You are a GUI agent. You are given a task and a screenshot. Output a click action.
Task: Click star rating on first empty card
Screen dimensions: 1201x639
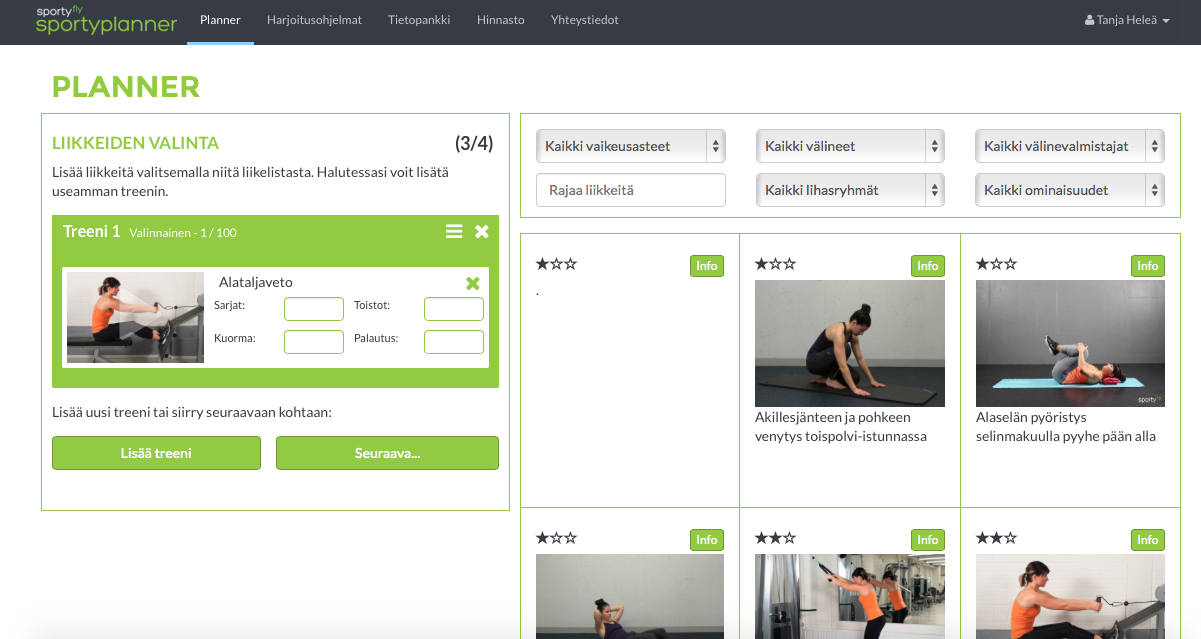556,265
